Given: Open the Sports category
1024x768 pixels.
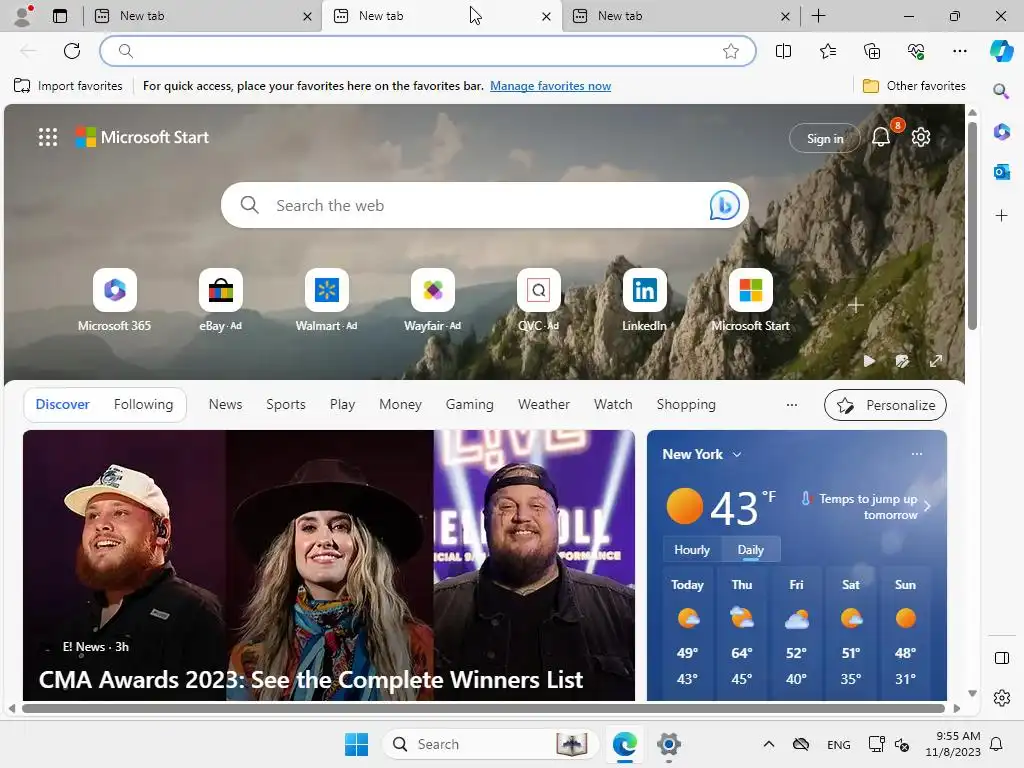Looking at the screenshot, I should (285, 404).
